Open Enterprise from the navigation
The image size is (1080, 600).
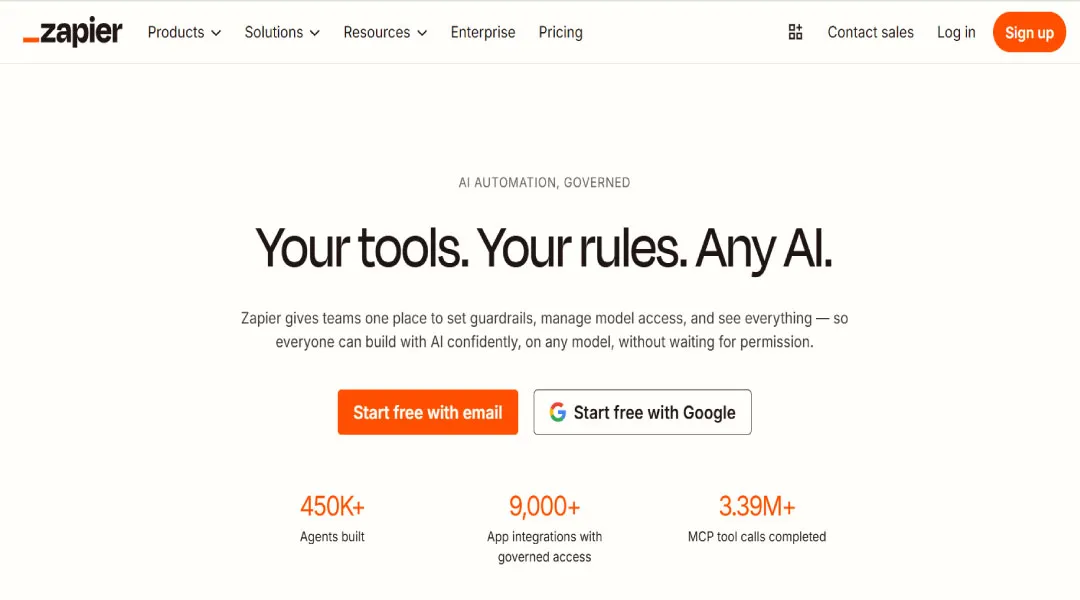point(483,32)
